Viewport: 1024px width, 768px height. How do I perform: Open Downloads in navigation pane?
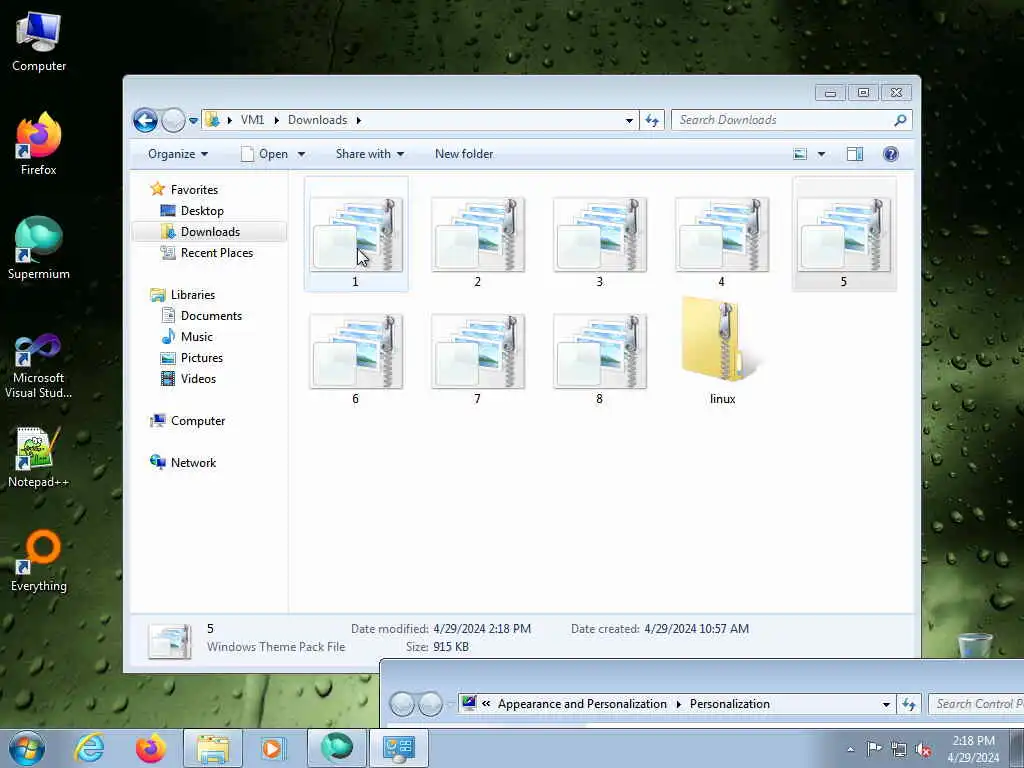[x=210, y=232]
